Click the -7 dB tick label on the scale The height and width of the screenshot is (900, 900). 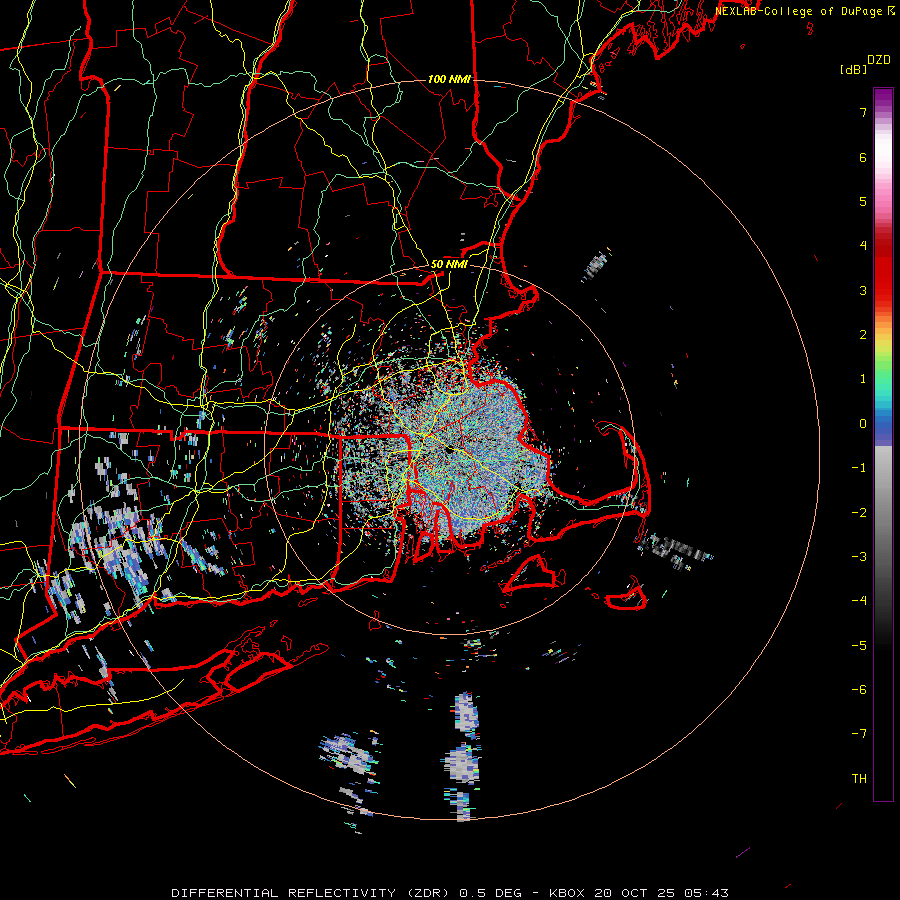859,734
